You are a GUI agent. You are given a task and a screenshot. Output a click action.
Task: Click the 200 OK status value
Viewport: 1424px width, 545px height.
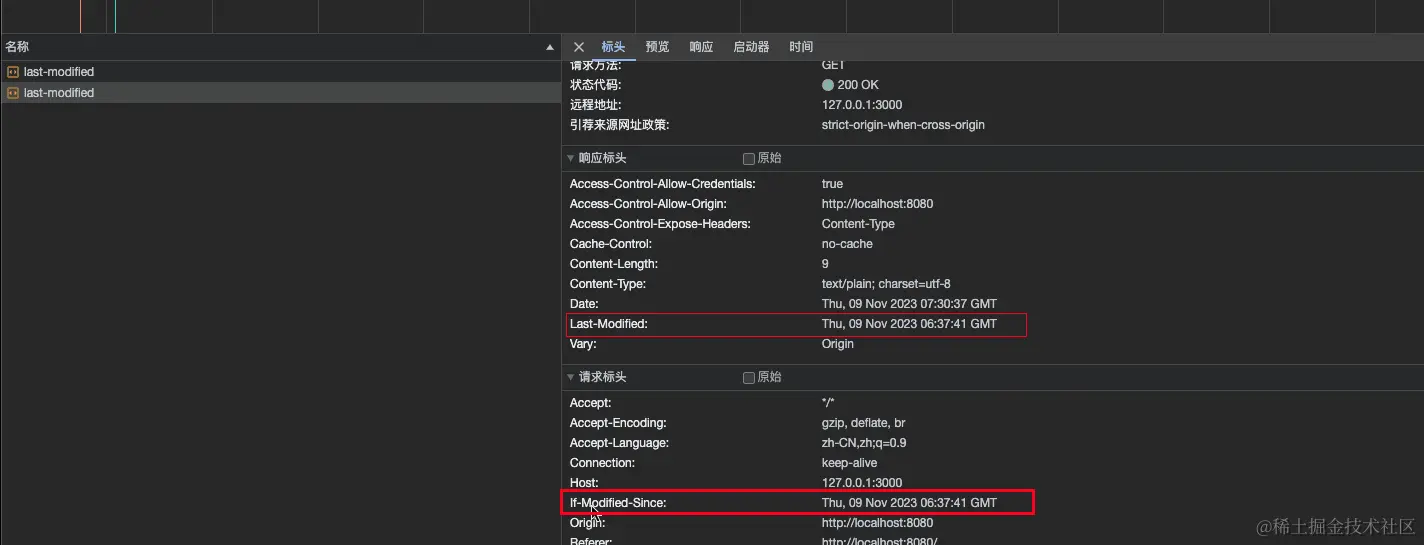858,85
